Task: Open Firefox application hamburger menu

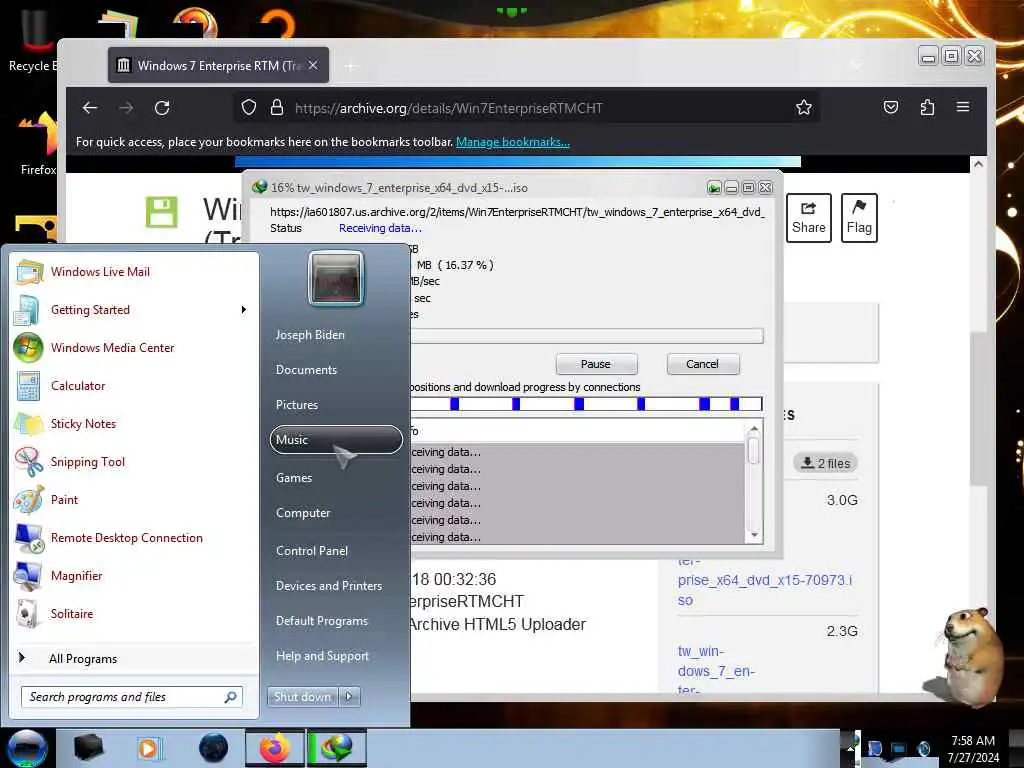Action: (x=963, y=107)
